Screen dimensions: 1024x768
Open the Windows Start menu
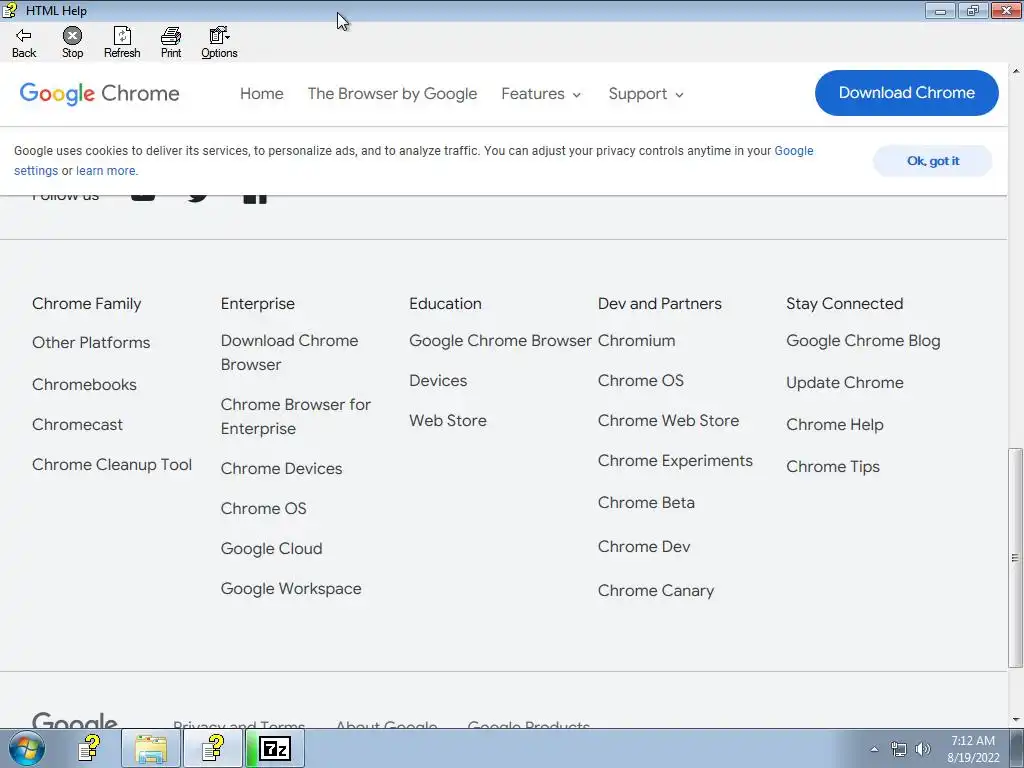click(26, 748)
